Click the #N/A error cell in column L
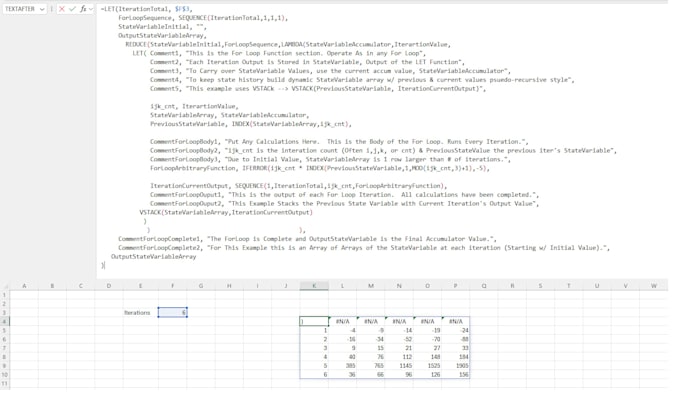 (x=343, y=322)
